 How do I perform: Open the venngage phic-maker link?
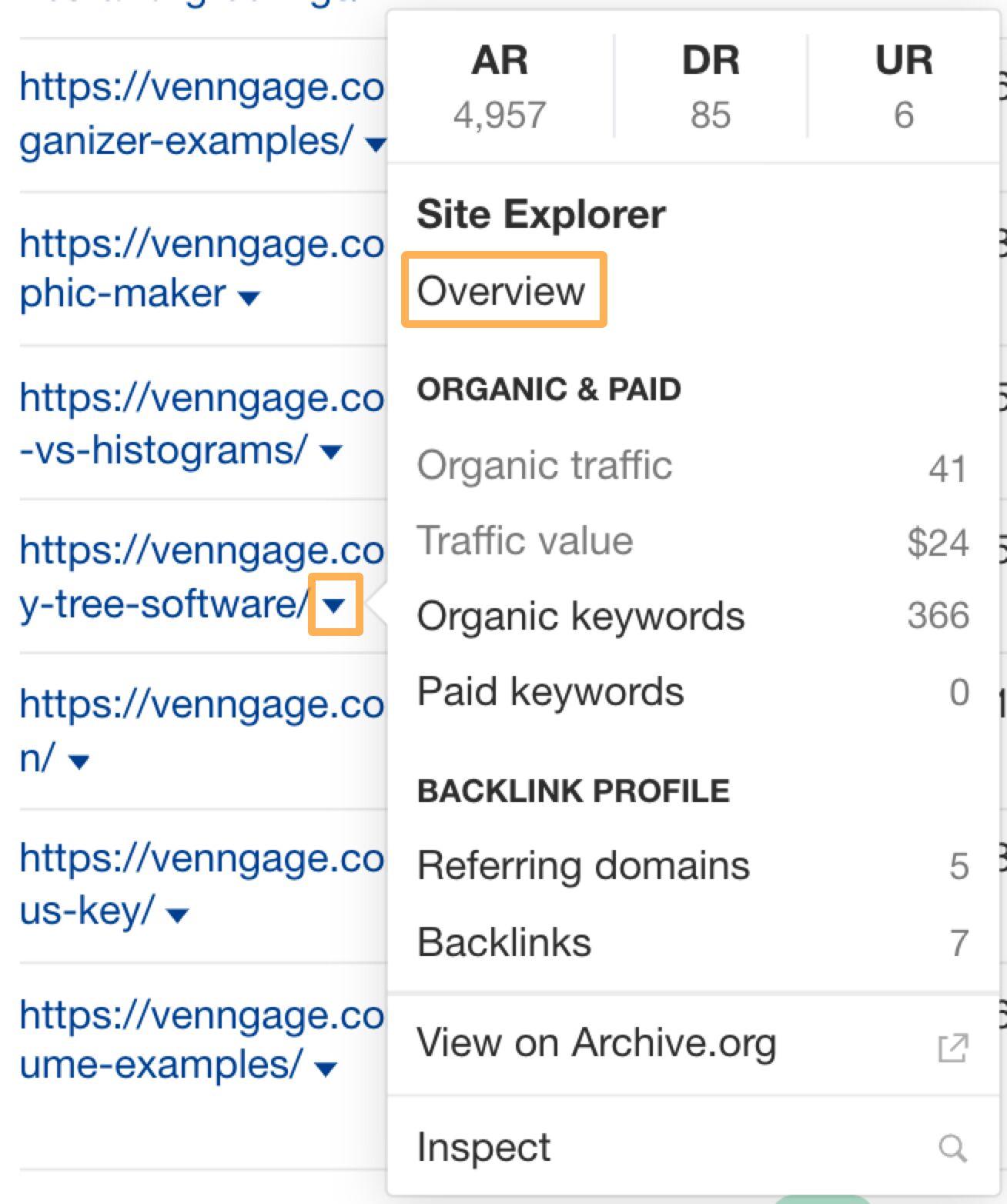[x=192, y=266]
